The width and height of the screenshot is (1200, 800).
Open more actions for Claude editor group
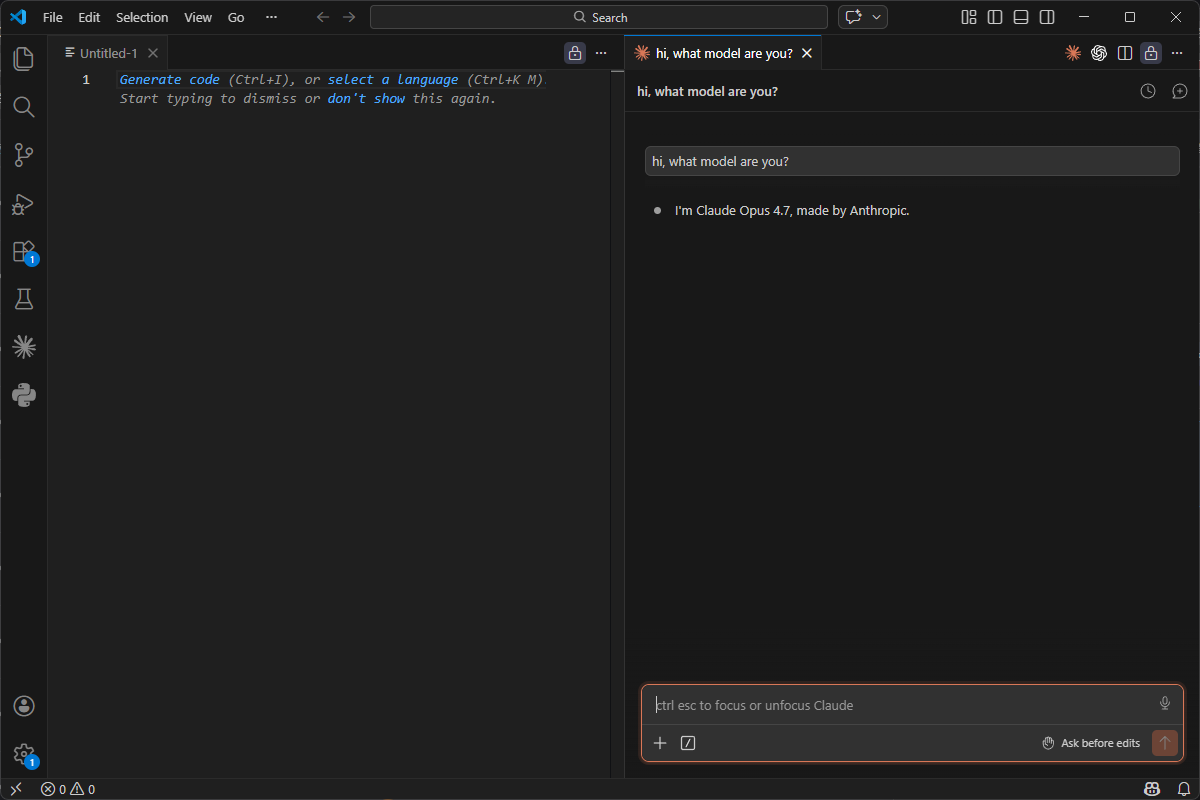point(1177,53)
